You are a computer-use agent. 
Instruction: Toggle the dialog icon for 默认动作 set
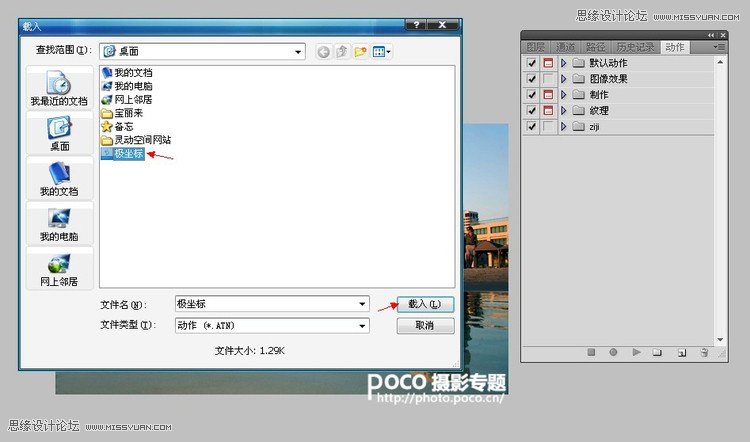point(548,63)
